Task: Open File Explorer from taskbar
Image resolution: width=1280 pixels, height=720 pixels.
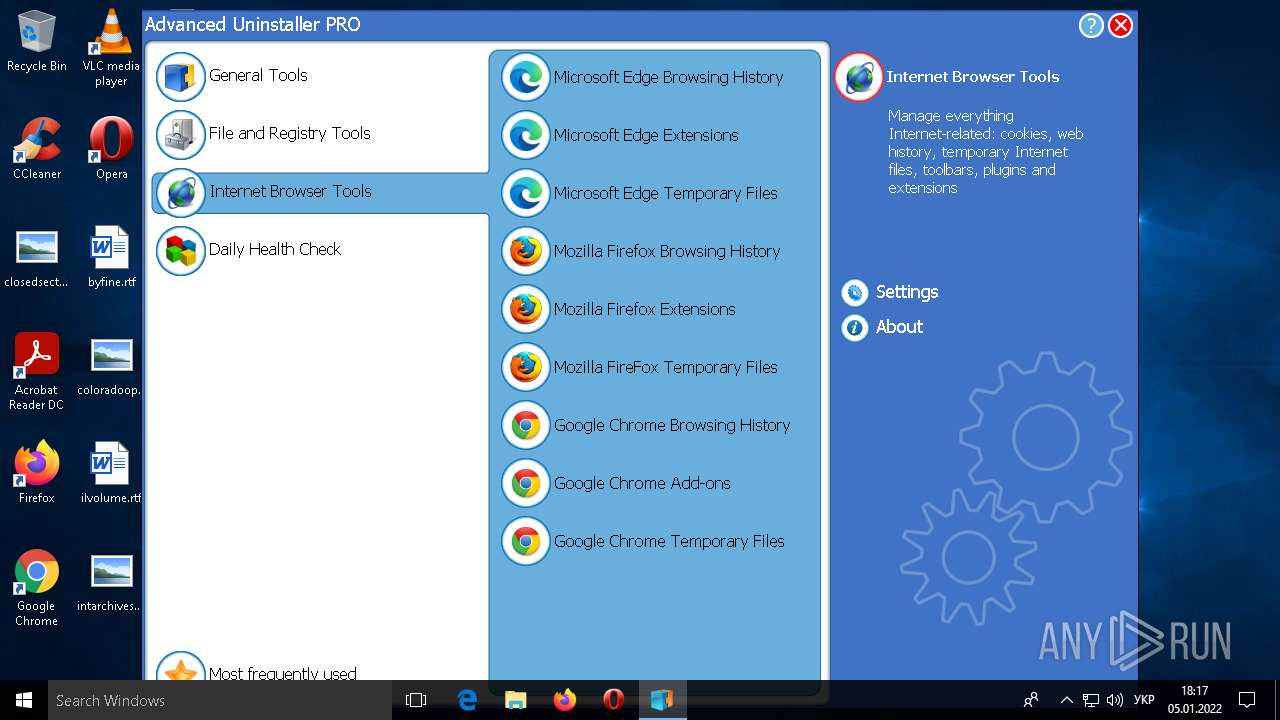Action: pos(515,700)
